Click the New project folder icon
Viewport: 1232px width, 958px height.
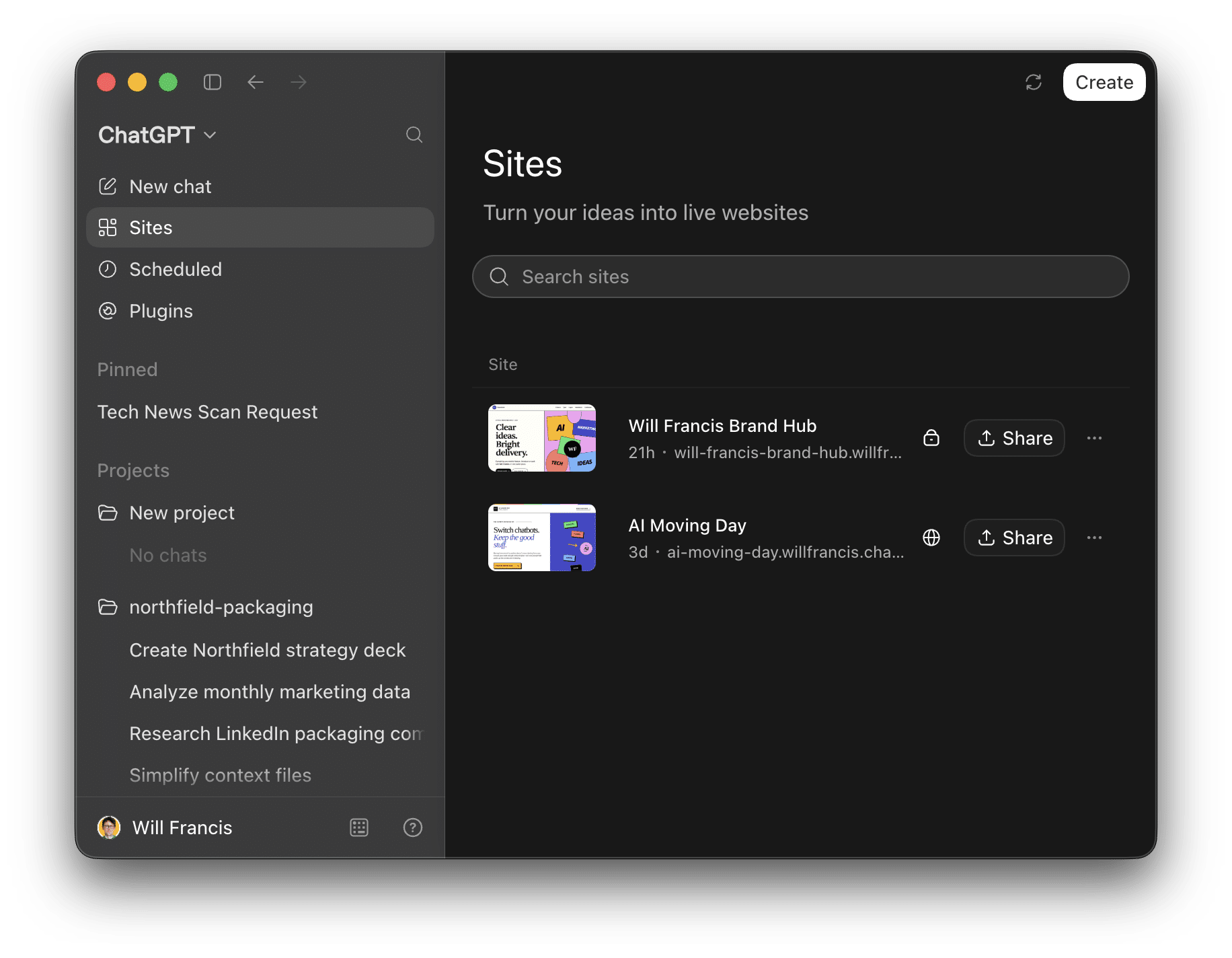[108, 513]
